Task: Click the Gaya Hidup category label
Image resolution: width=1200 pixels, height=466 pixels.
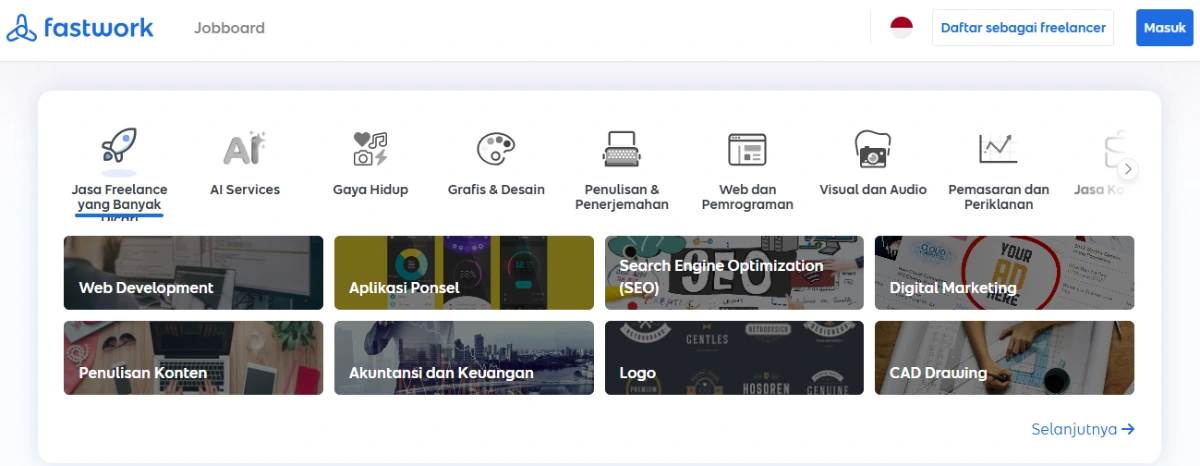Action: click(370, 189)
